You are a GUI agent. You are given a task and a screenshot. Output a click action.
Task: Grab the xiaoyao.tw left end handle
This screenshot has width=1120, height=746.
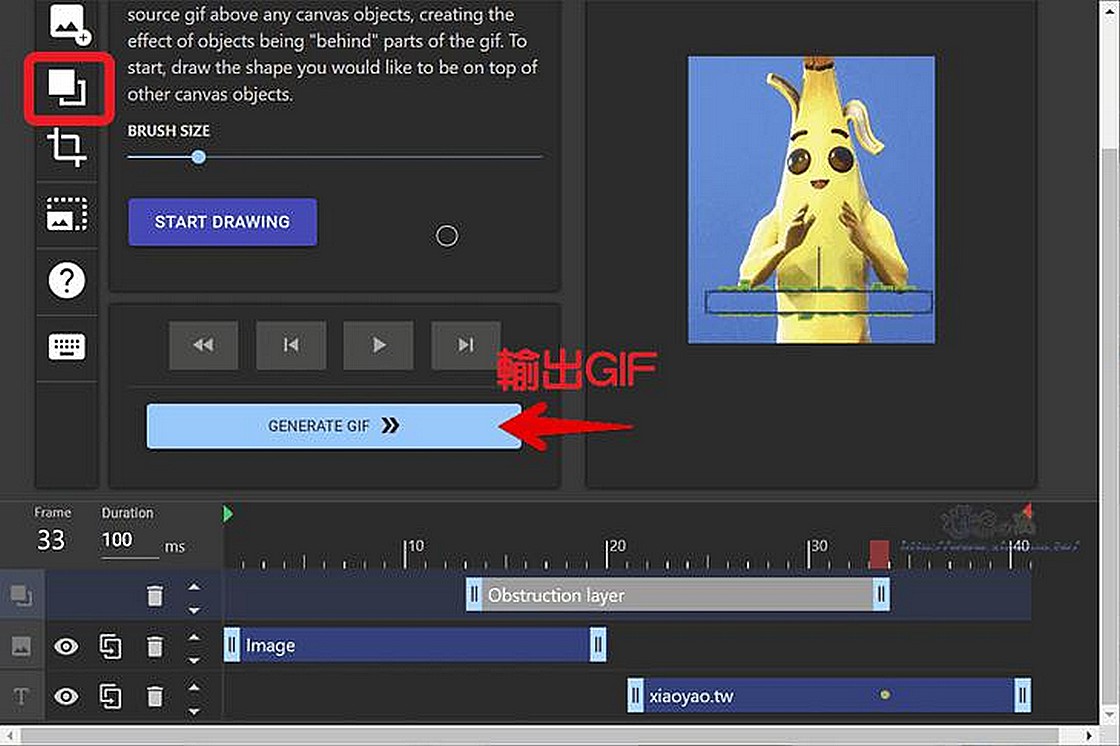635,695
